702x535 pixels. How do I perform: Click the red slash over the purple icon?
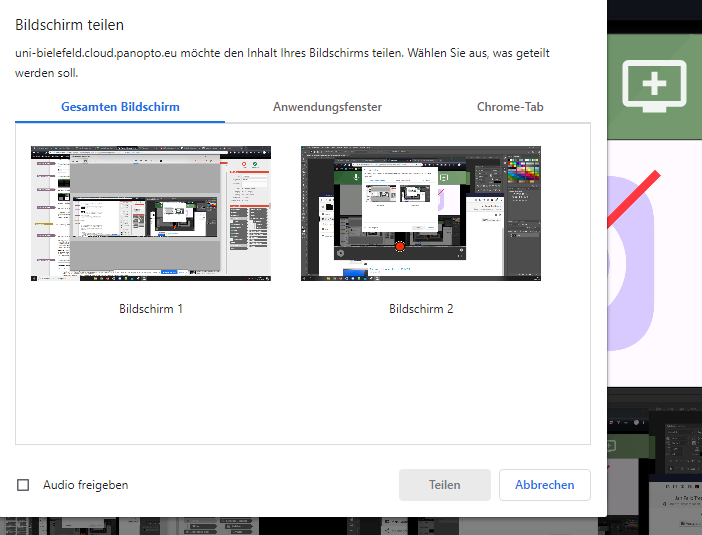tap(634, 199)
